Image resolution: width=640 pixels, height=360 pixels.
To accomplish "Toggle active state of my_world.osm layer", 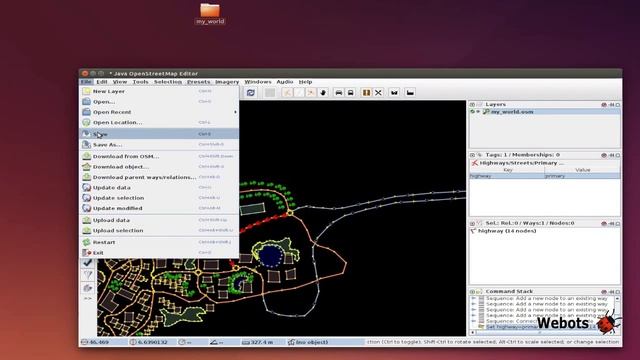I will (x=473, y=111).
